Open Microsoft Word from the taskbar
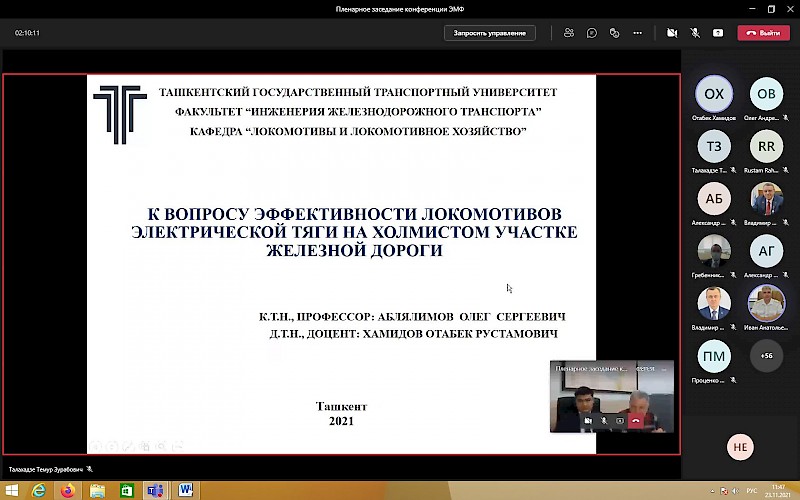The image size is (800, 500). pyautogui.click(x=186, y=490)
